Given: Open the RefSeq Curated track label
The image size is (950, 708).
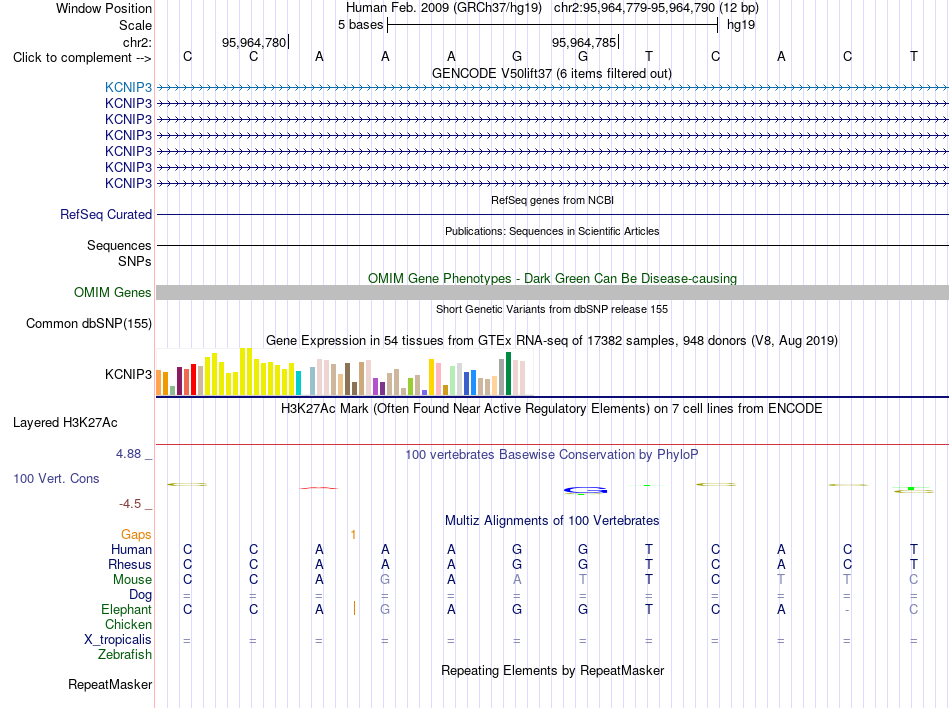Looking at the screenshot, I should click(105, 214).
